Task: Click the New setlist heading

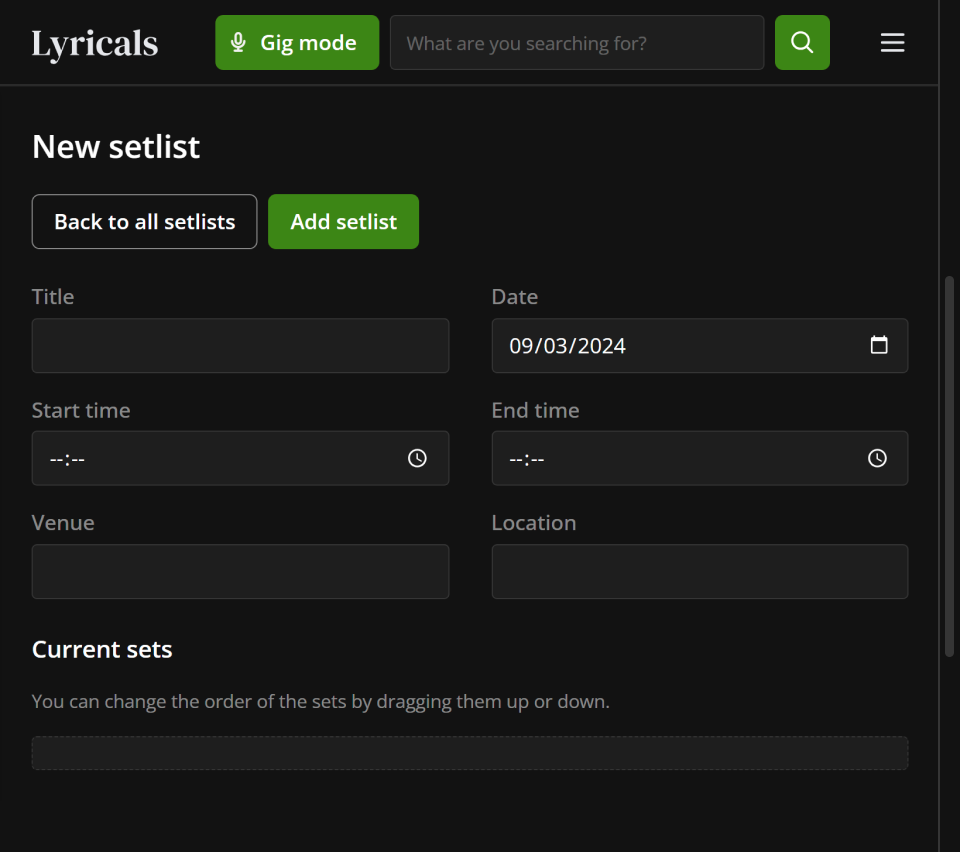Action: click(116, 147)
